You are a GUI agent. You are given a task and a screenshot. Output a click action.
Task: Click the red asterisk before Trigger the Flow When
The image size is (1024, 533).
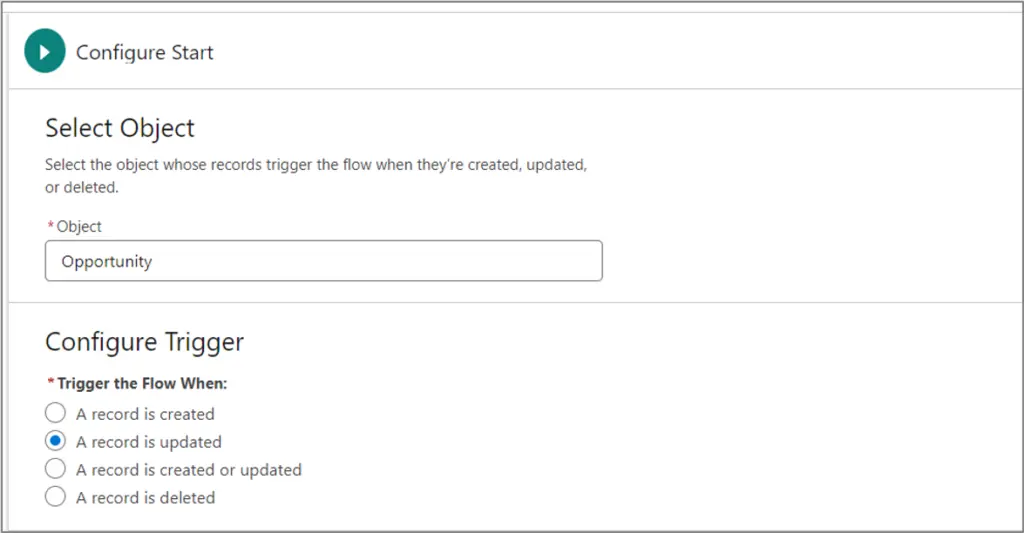tap(50, 383)
